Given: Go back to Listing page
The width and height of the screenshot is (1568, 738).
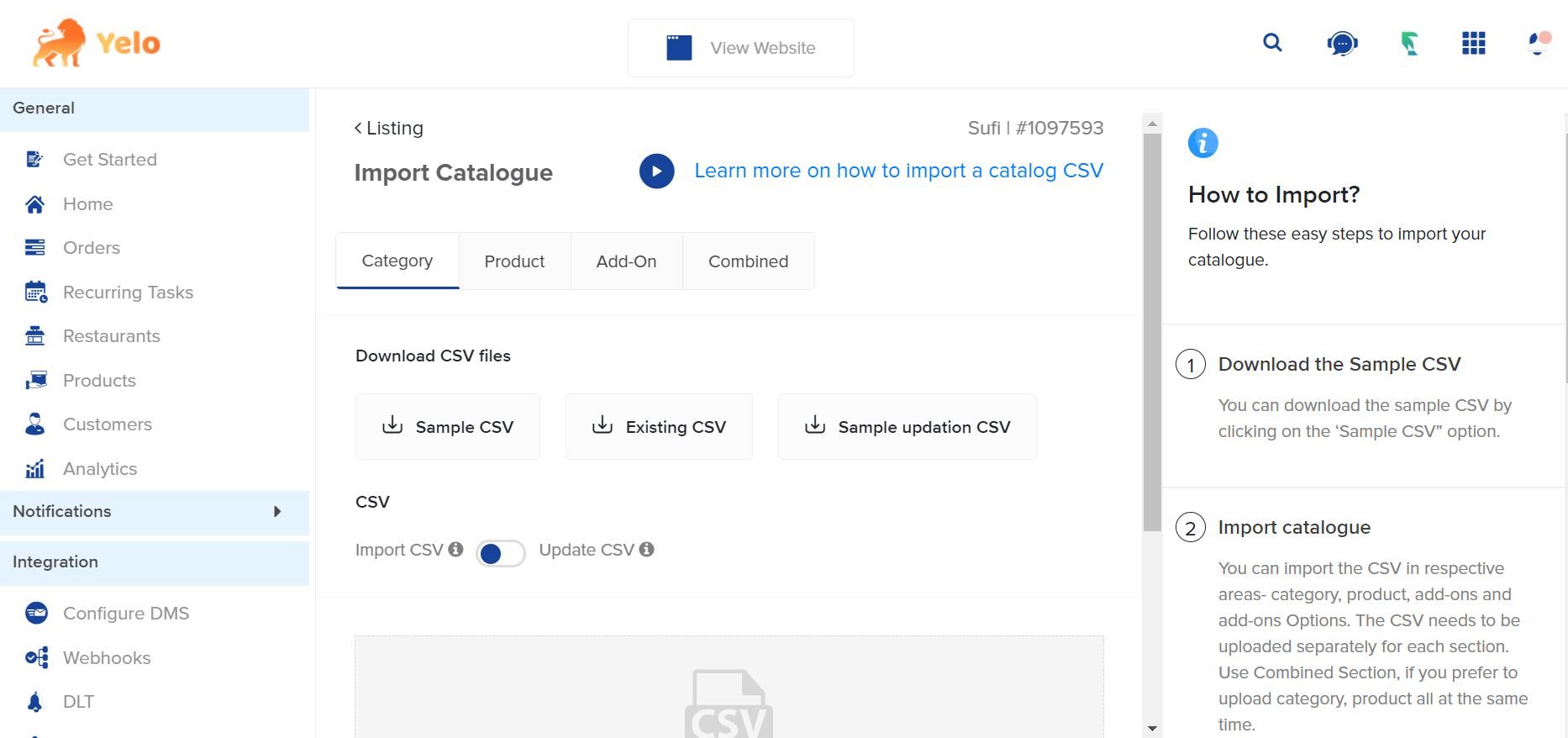Looking at the screenshot, I should pyautogui.click(x=388, y=129).
